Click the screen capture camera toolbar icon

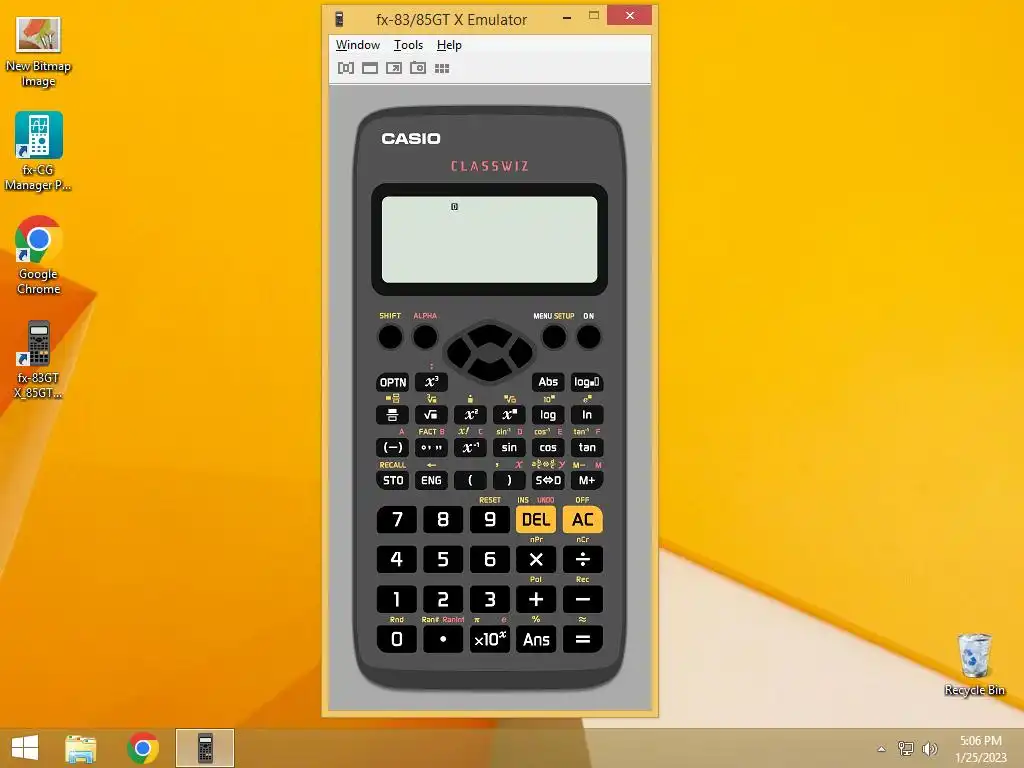(x=418, y=68)
